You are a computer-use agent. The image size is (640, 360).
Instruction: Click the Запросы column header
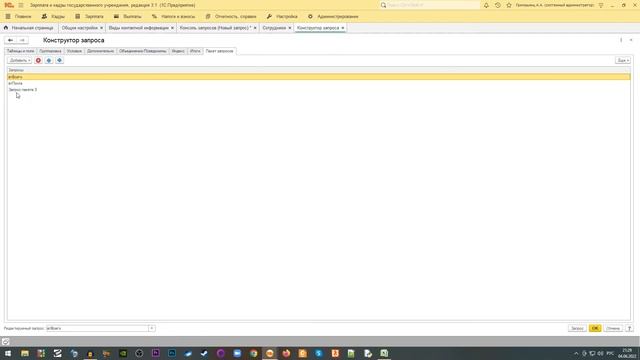[x=319, y=70]
